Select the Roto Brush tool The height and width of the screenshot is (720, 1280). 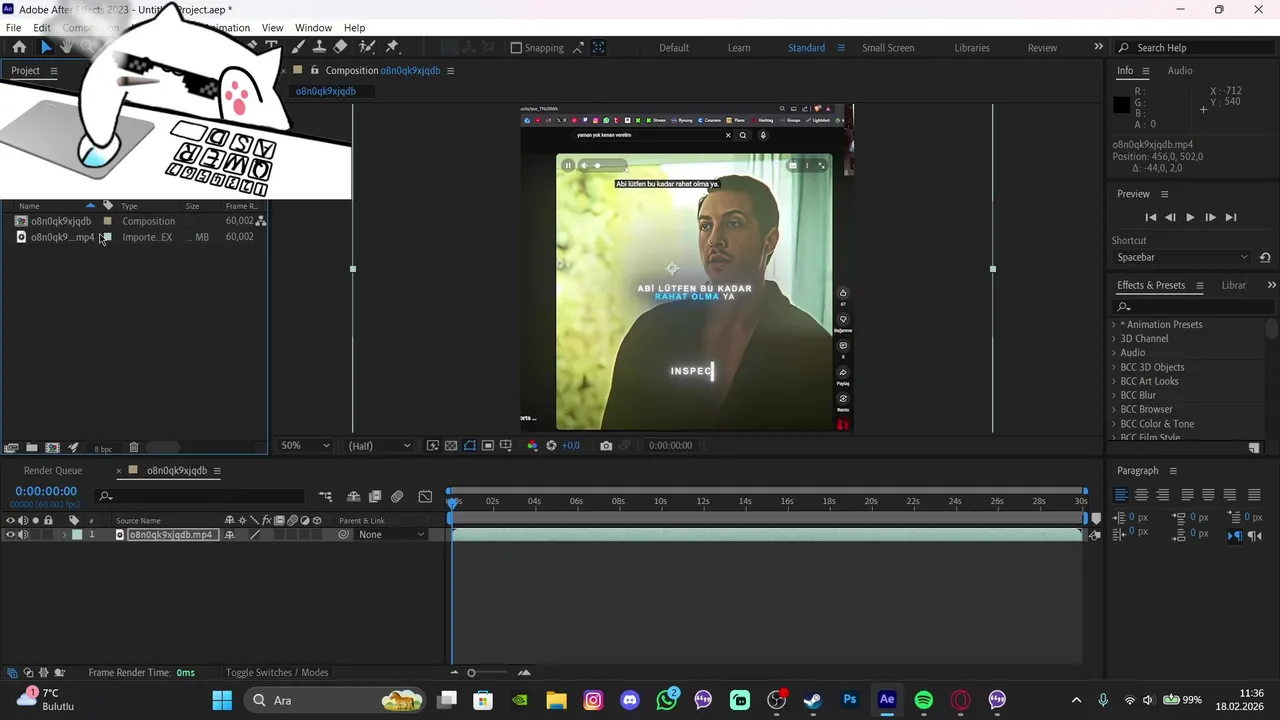point(366,47)
